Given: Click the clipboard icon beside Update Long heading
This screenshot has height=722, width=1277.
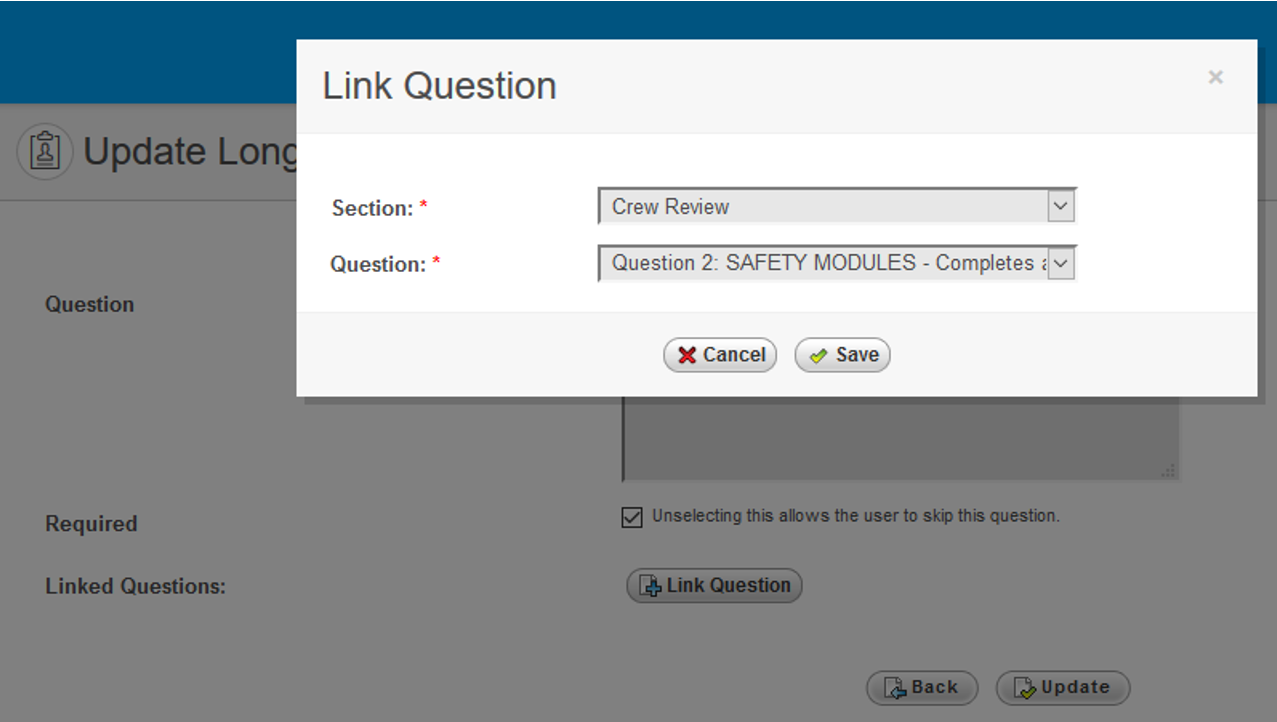Looking at the screenshot, I should [45, 153].
